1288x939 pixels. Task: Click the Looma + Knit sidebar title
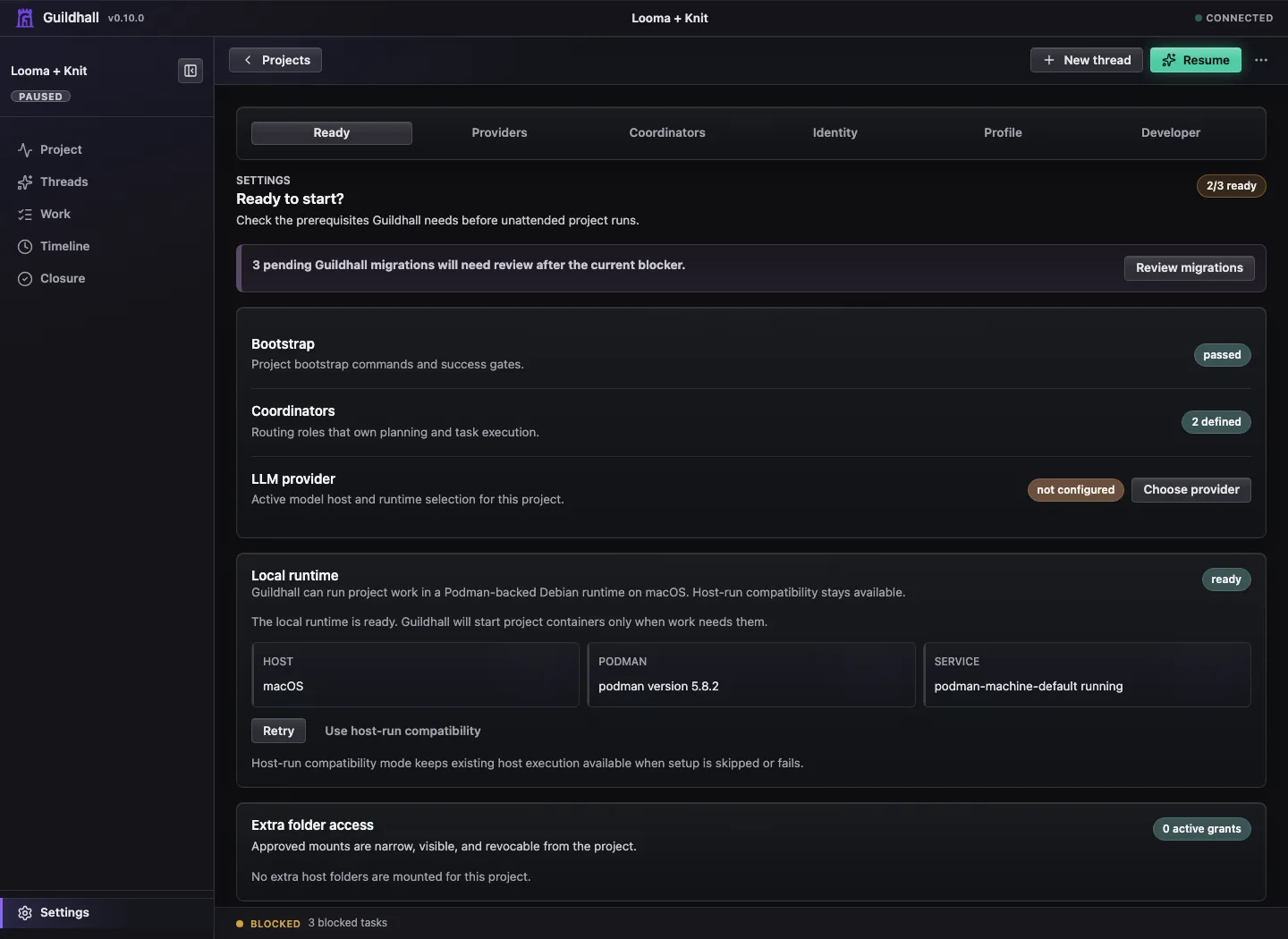tap(49, 71)
